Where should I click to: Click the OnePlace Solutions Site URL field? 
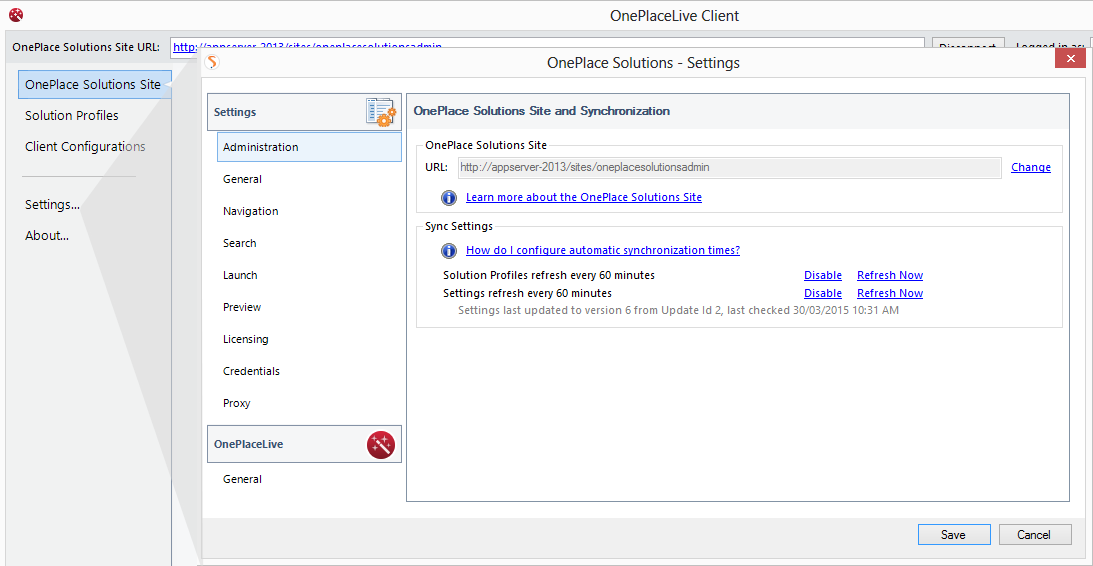pos(728,168)
